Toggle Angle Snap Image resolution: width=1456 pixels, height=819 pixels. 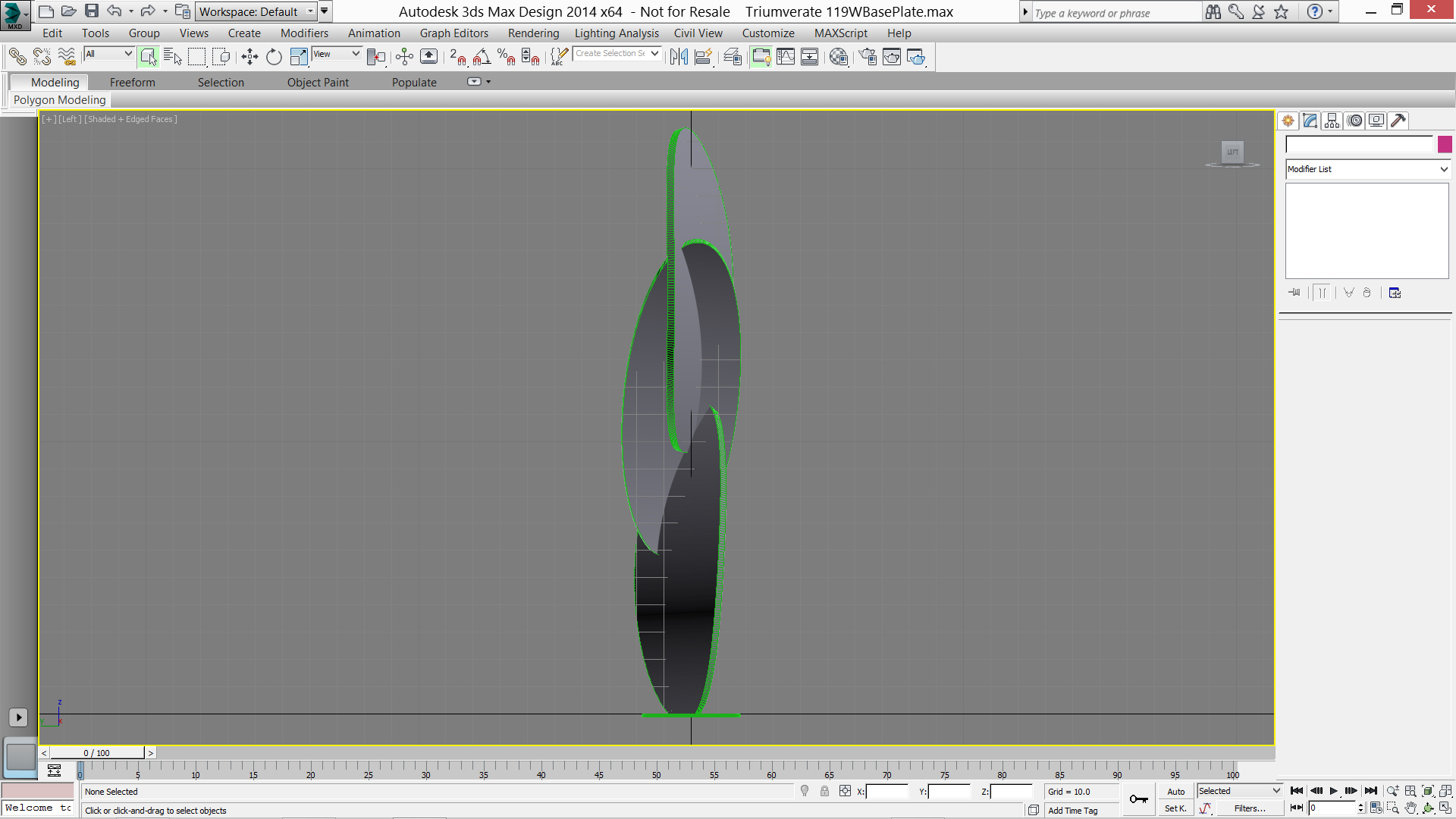(482, 57)
